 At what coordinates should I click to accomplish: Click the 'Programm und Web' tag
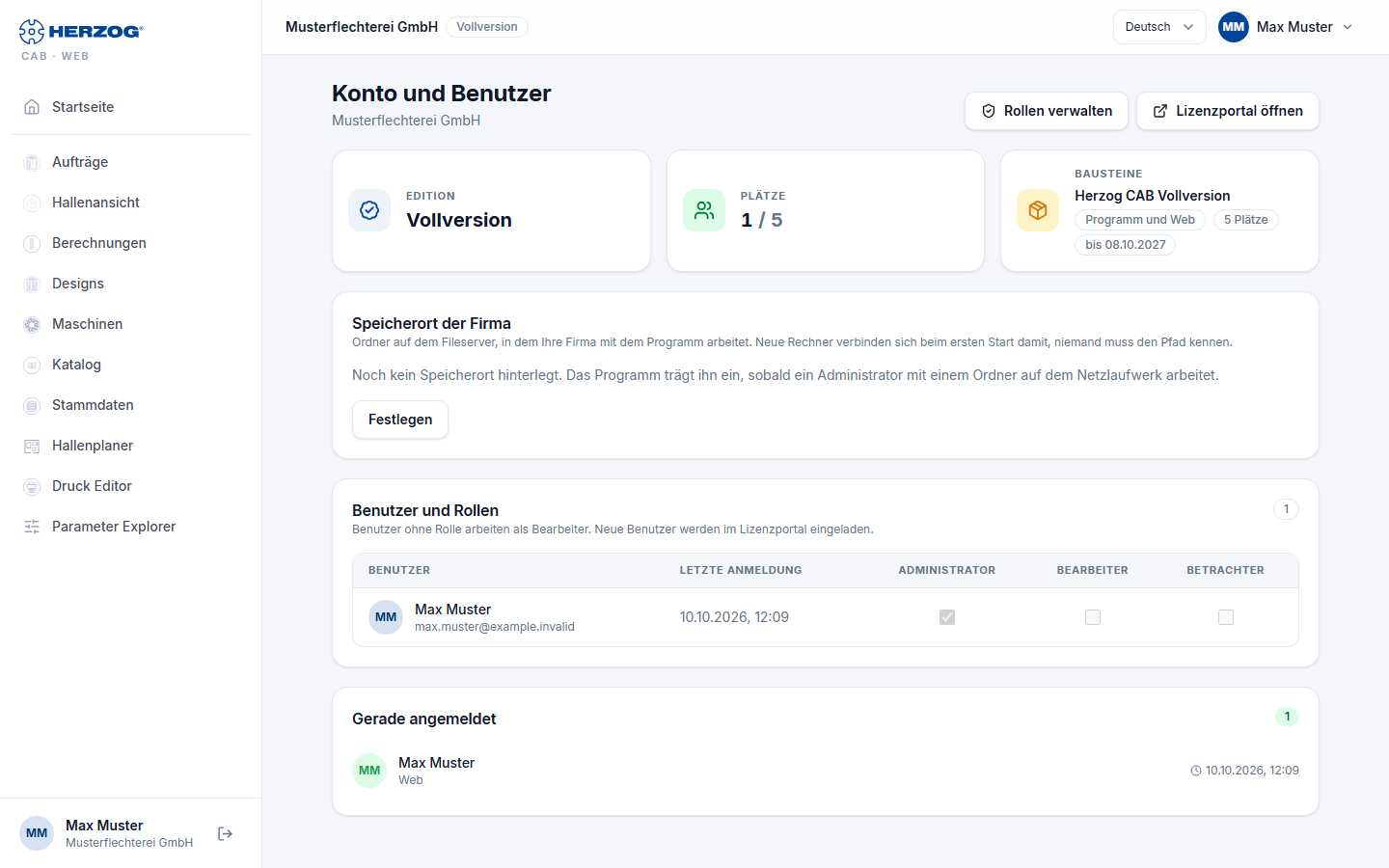1140,220
